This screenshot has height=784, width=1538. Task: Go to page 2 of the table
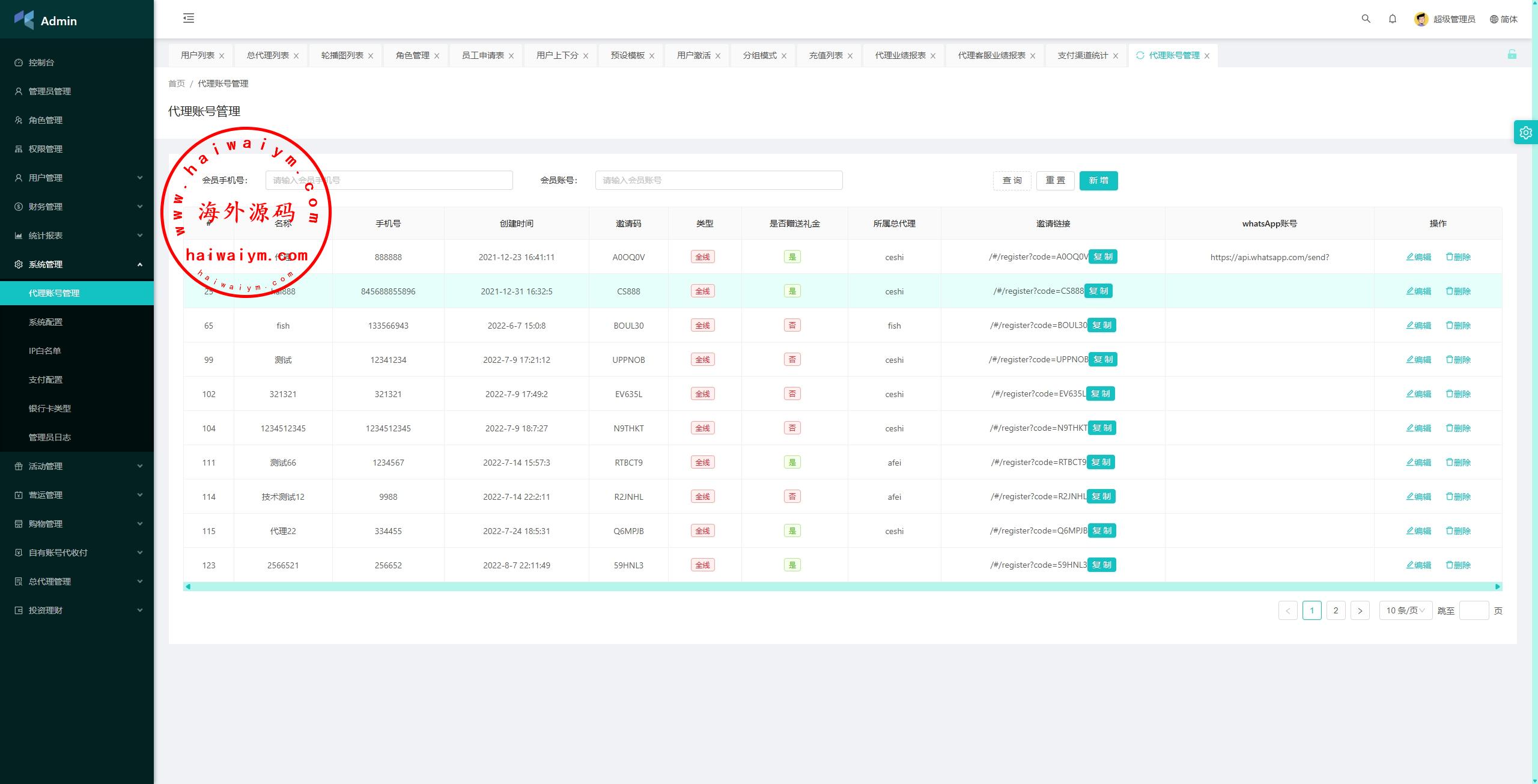(x=1336, y=610)
